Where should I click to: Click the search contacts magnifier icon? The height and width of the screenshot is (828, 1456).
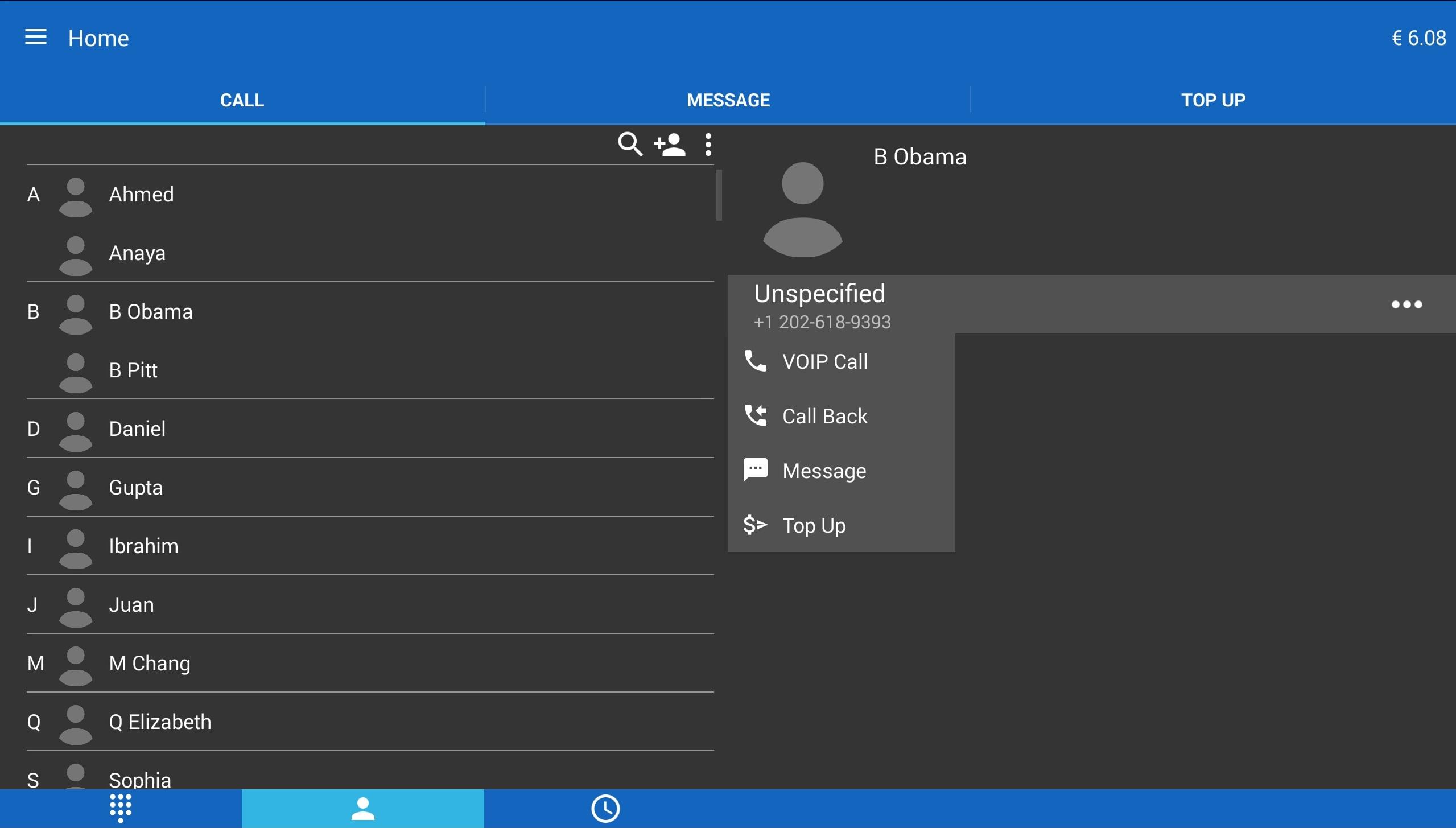tap(630, 145)
